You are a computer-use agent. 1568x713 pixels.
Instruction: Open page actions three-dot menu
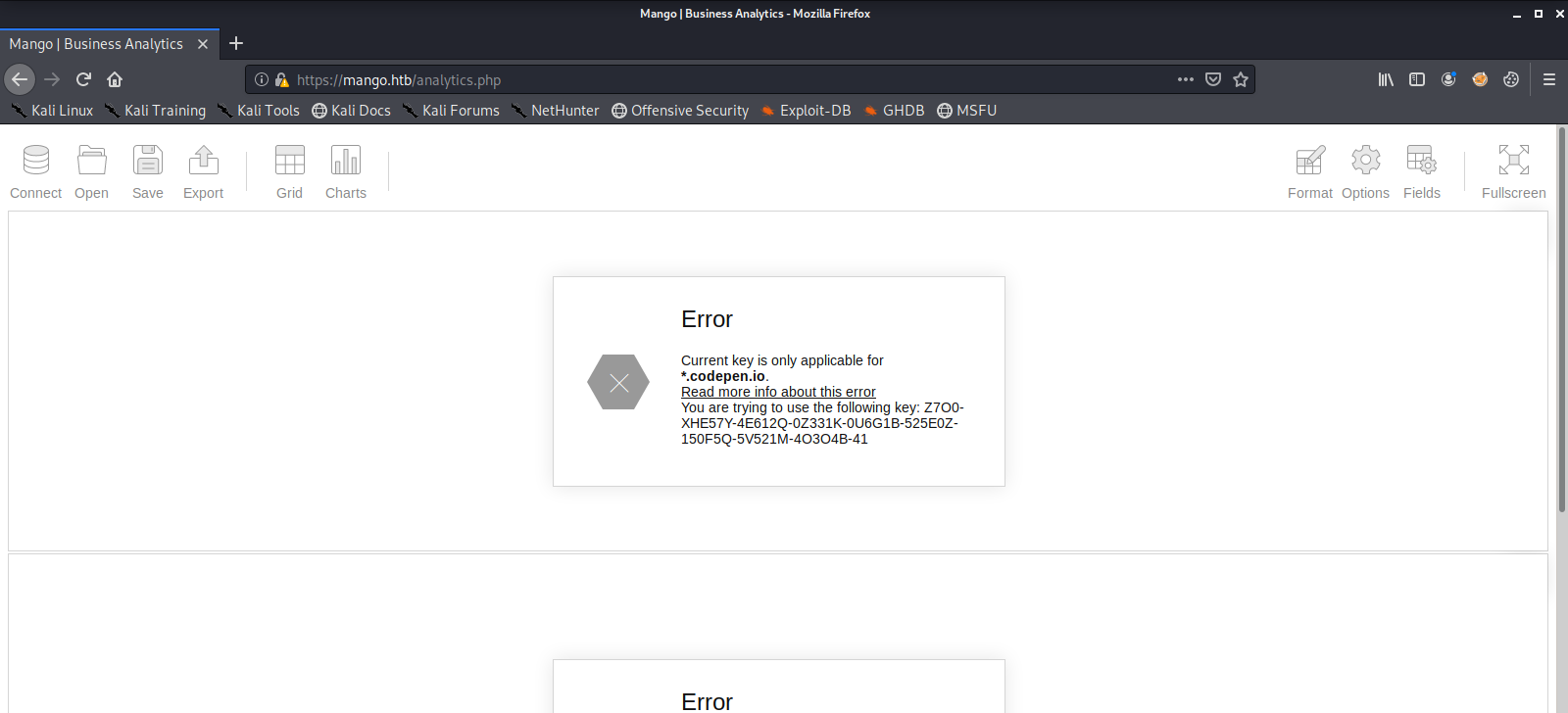tap(1186, 79)
